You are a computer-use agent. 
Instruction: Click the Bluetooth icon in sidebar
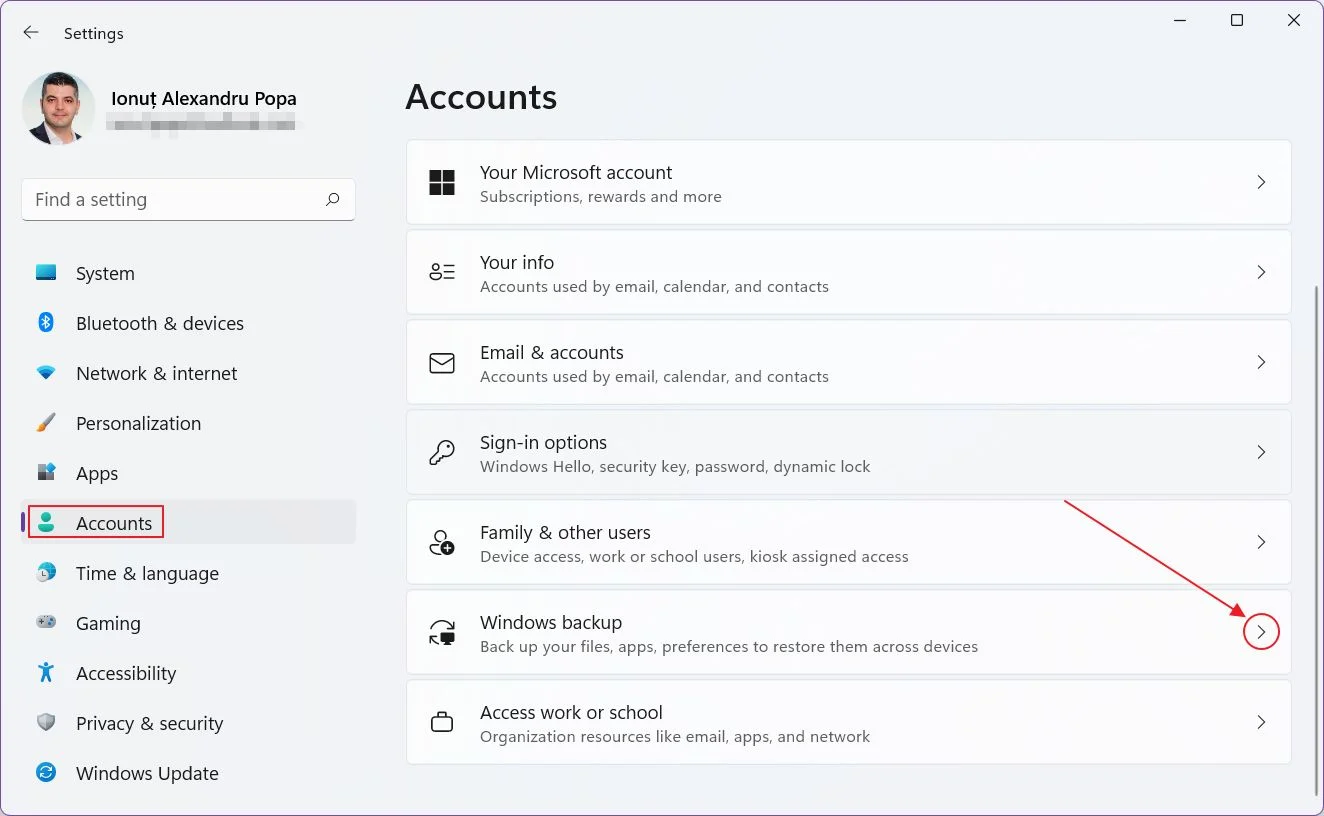click(46, 323)
